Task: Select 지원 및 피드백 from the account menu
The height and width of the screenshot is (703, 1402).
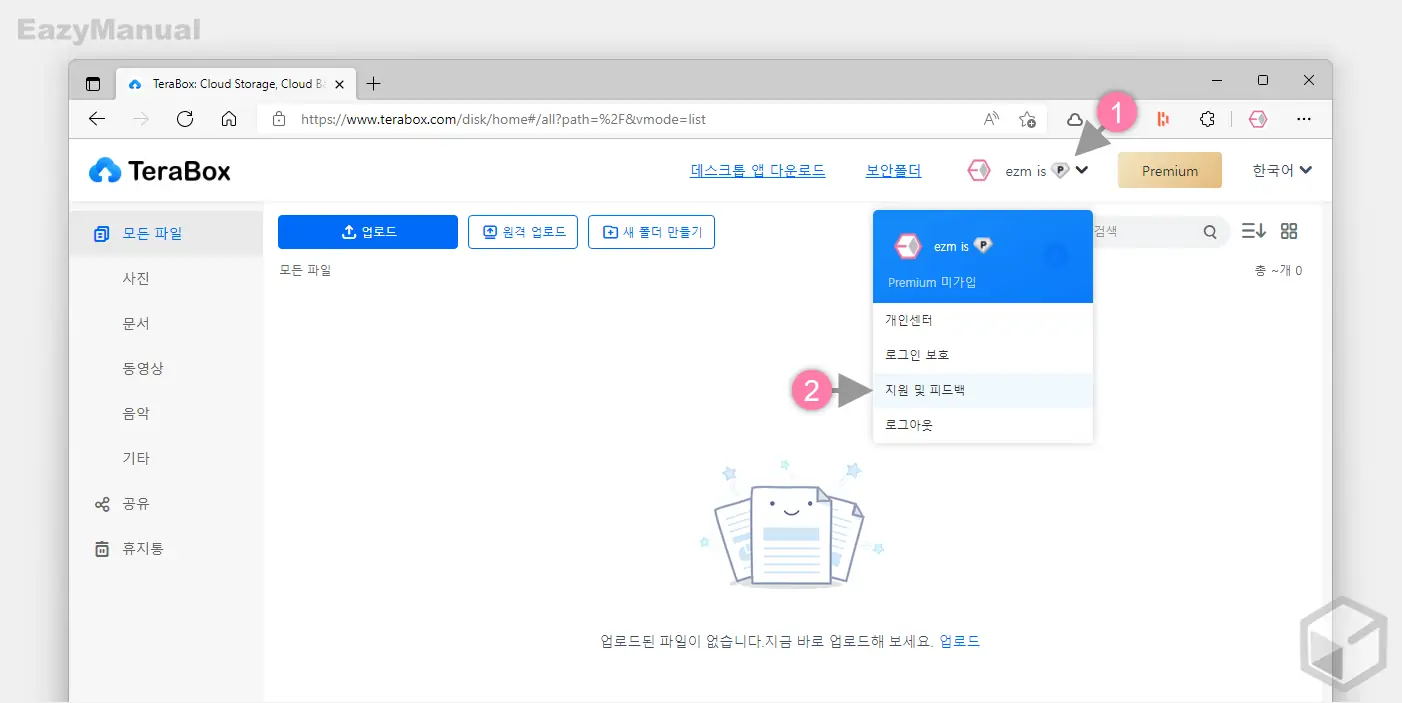Action: coord(923,390)
